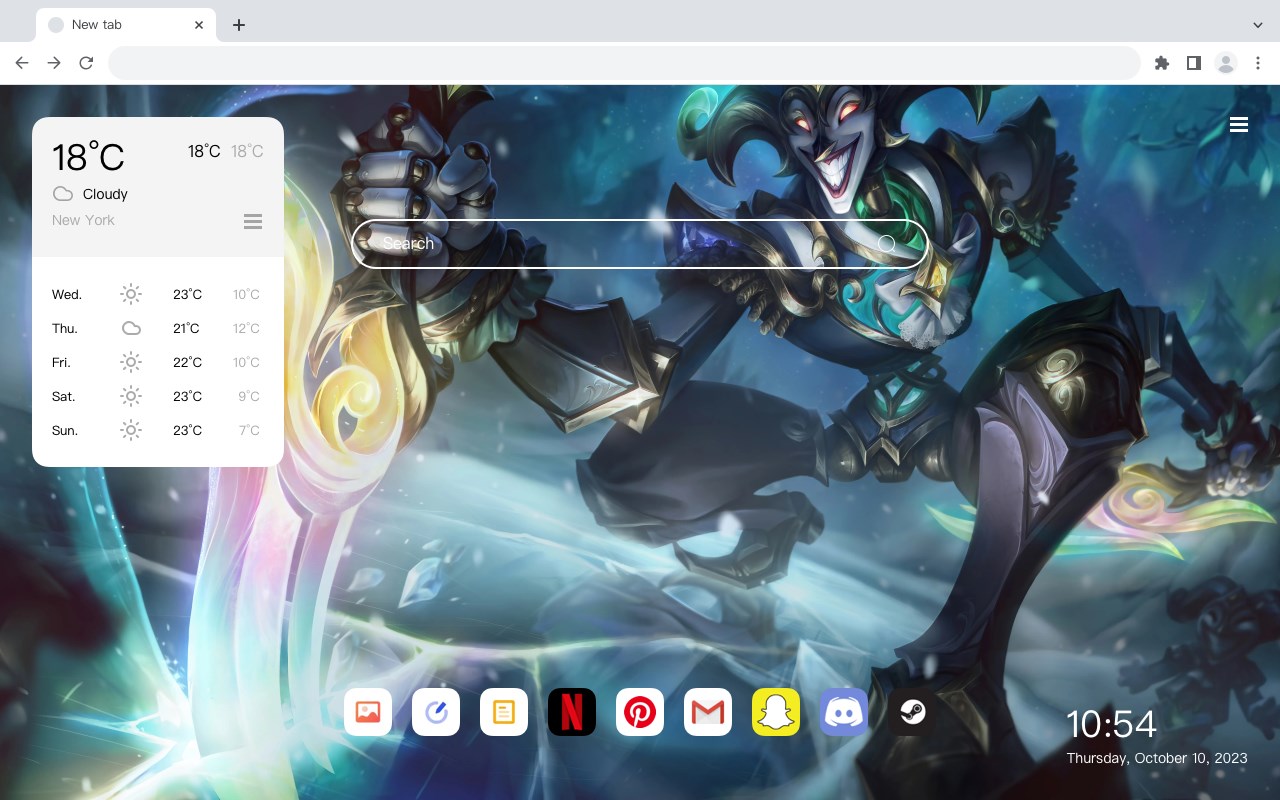Go back with the browser arrow
Image resolution: width=1280 pixels, height=800 pixels.
(22, 63)
